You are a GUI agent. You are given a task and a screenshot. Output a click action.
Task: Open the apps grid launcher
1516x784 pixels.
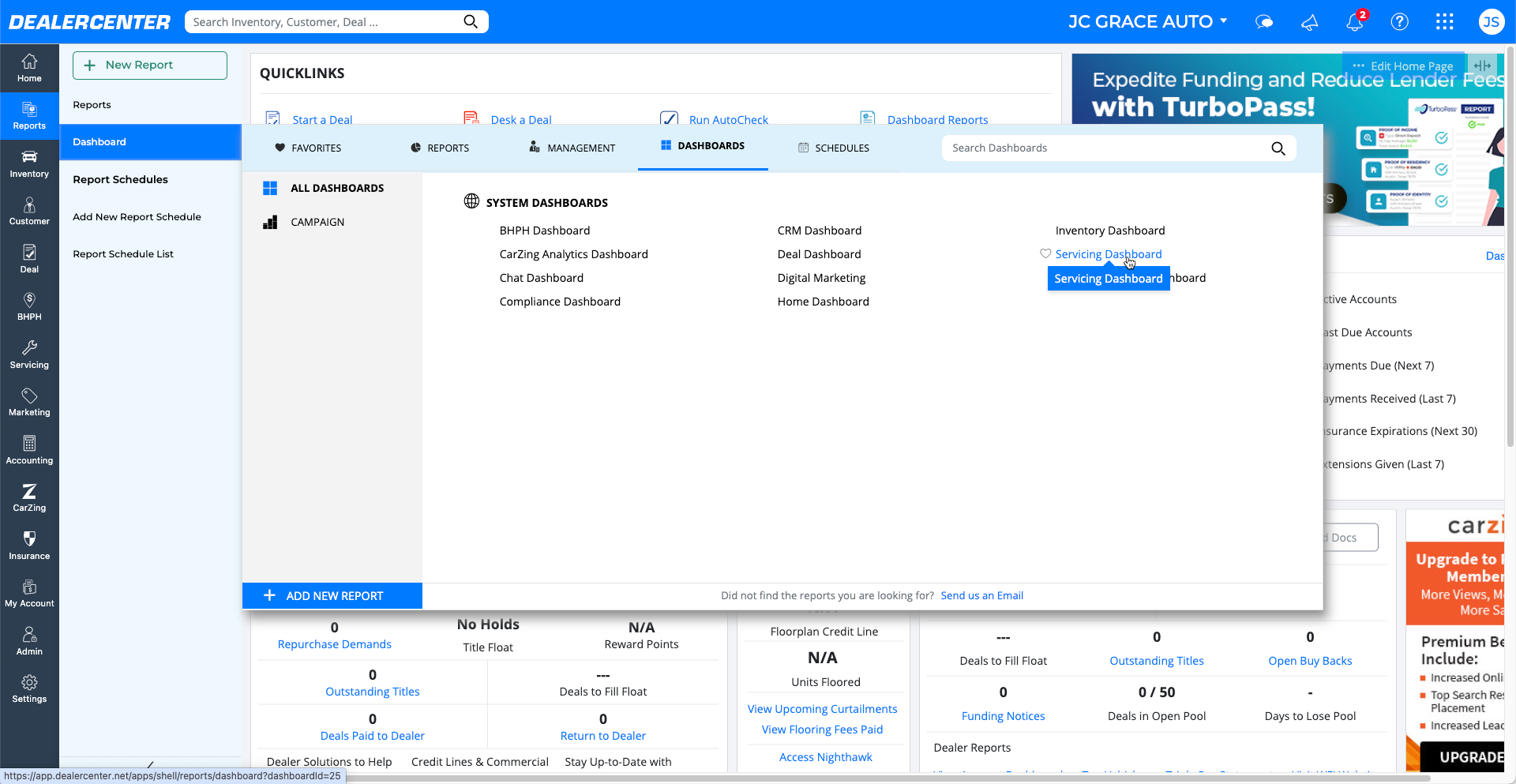coord(1445,21)
